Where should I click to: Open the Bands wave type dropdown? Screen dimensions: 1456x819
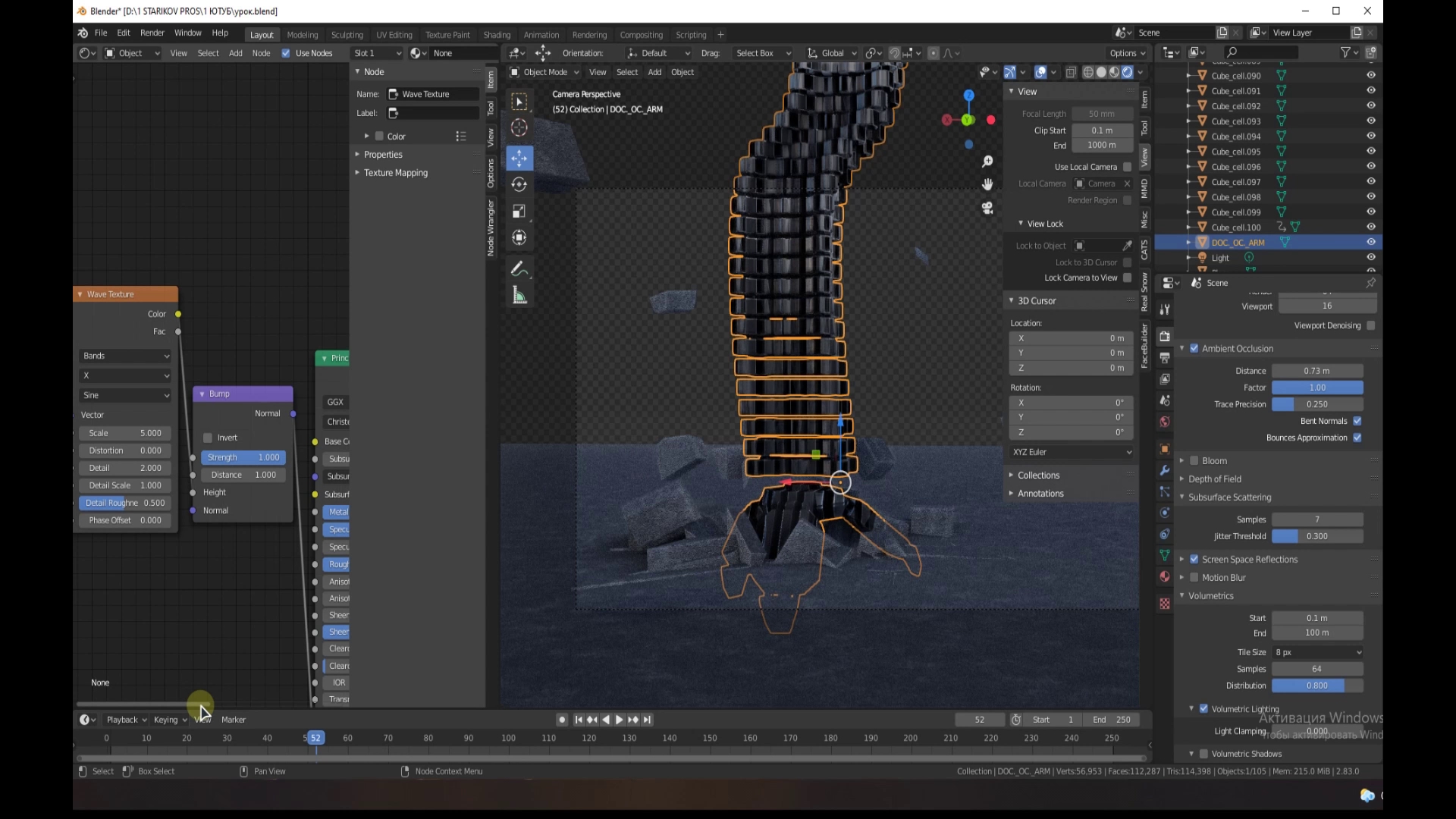(x=125, y=356)
